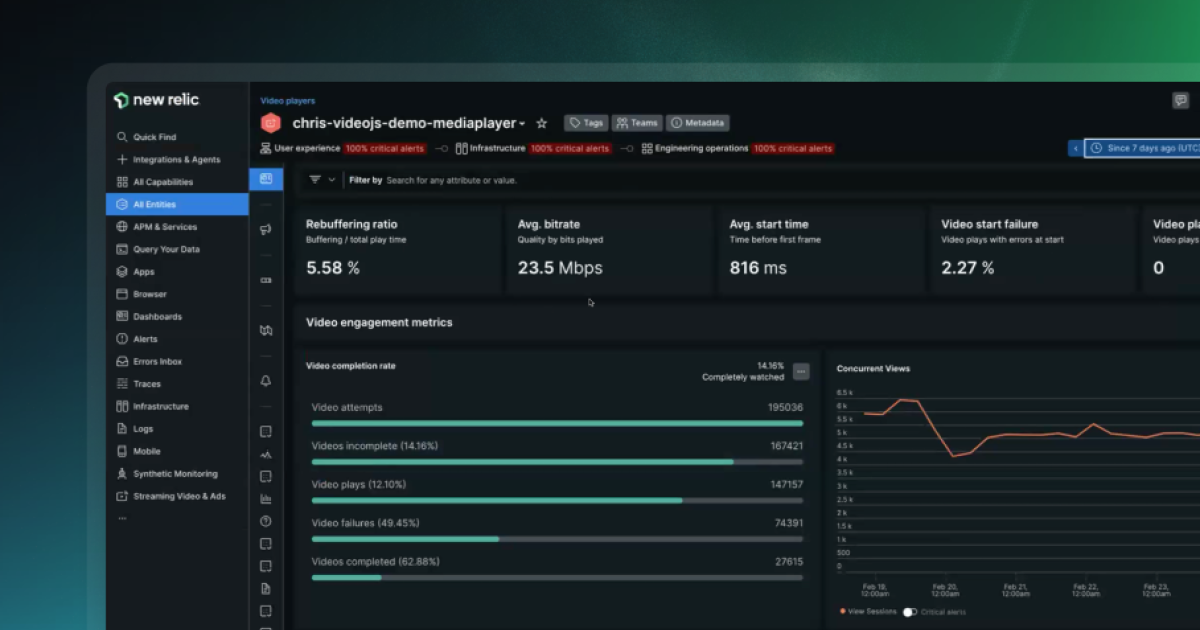Click the New Relic logo
Image resolution: width=1200 pixels, height=630 pixels.
click(x=155, y=100)
